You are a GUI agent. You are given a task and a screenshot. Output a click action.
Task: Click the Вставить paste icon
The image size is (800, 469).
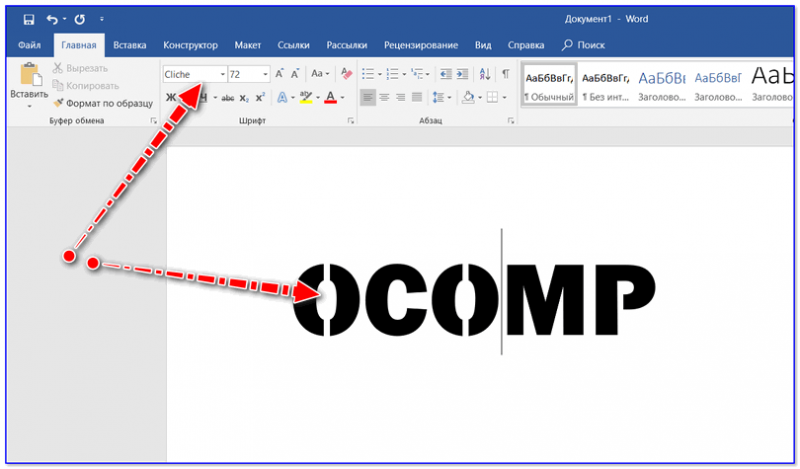[x=31, y=75]
